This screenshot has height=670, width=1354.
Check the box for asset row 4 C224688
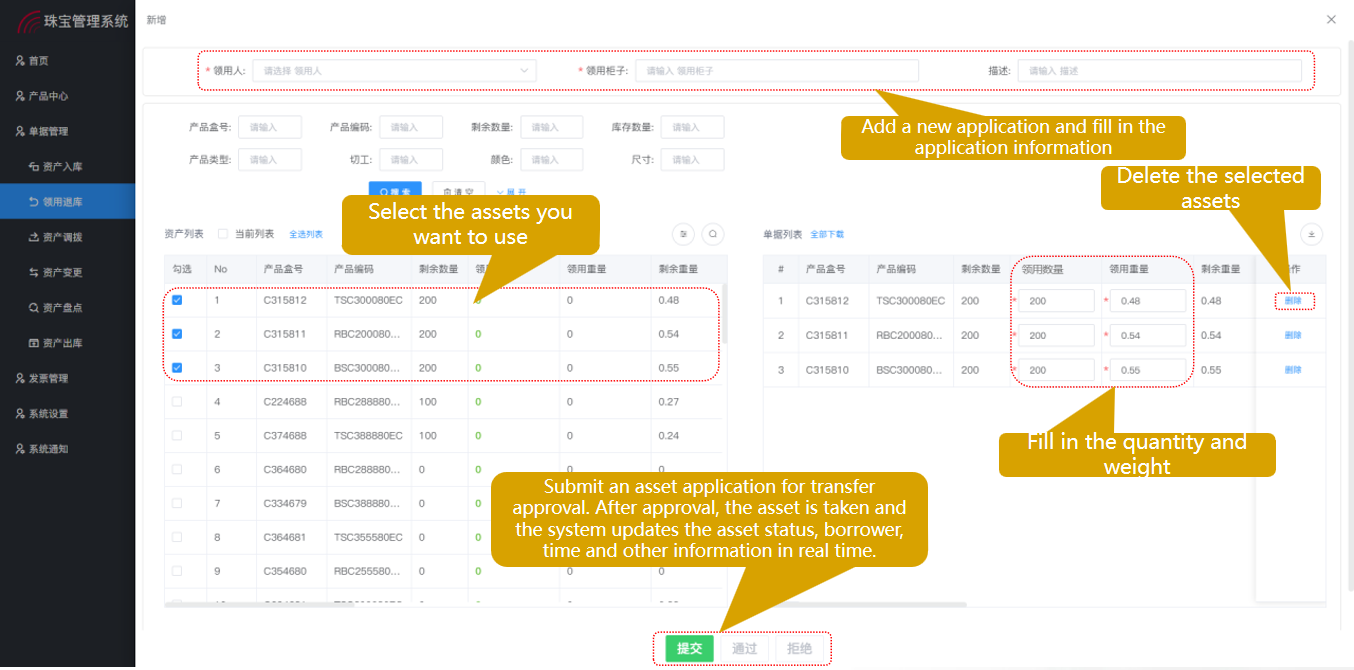pyautogui.click(x=177, y=402)
